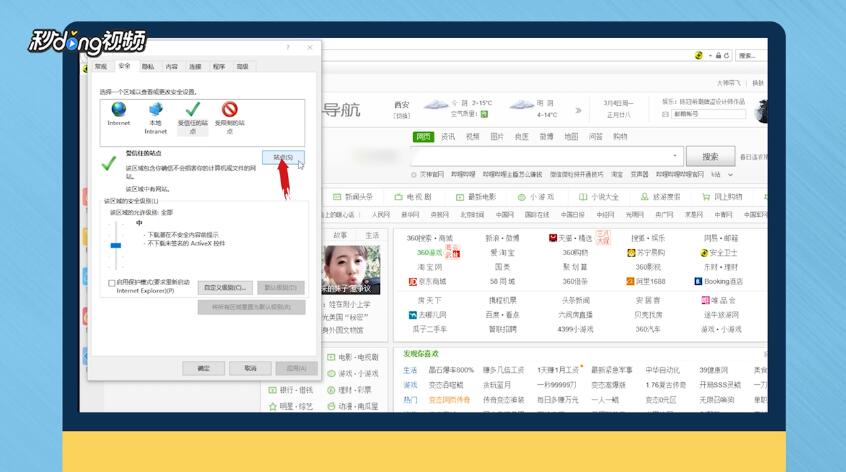This screenshot has height=472, width=846.
Task: Select the 视频 search tab
Action: 473,136
